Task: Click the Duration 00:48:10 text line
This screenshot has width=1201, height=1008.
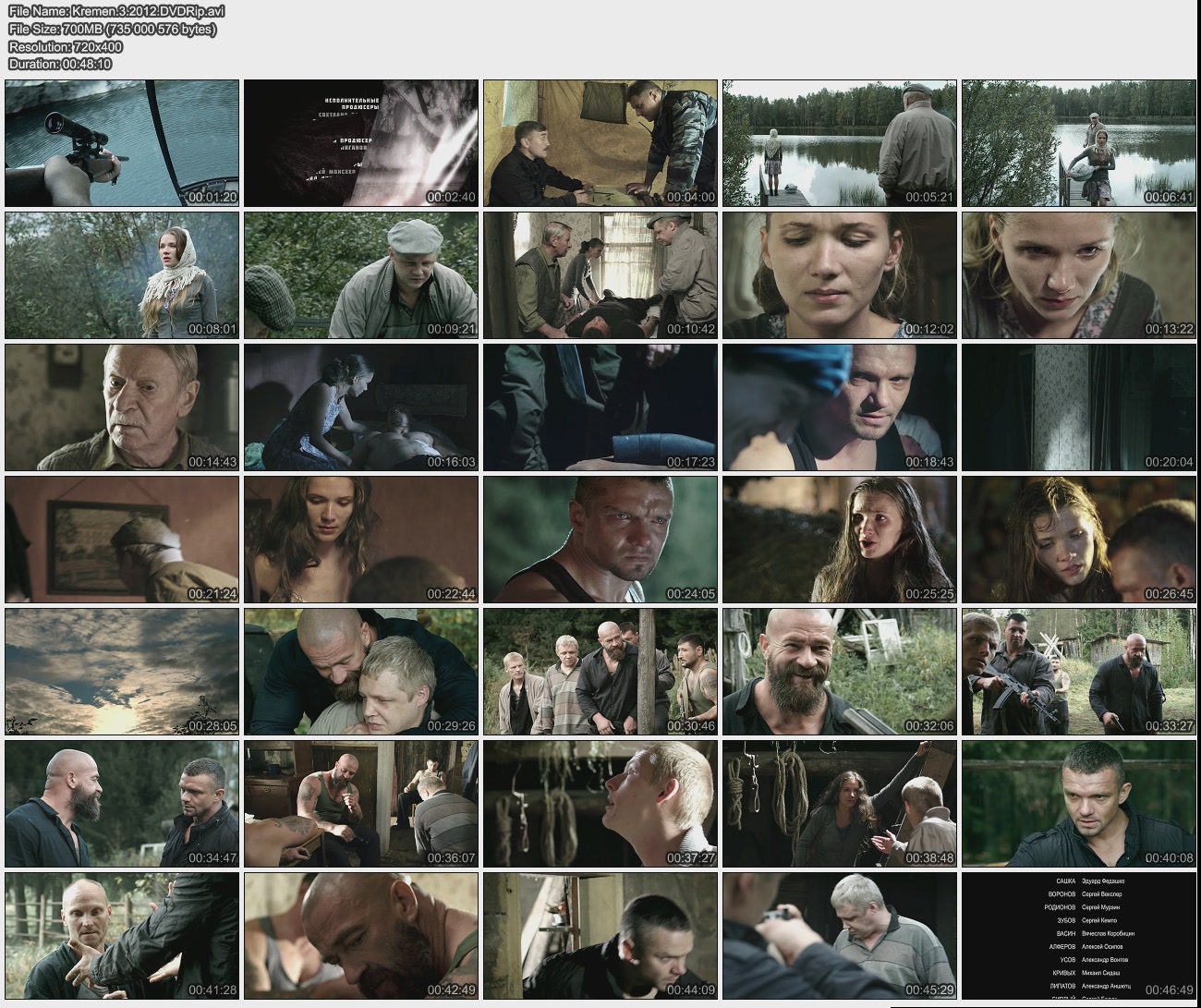Action: tap(60, 64)
